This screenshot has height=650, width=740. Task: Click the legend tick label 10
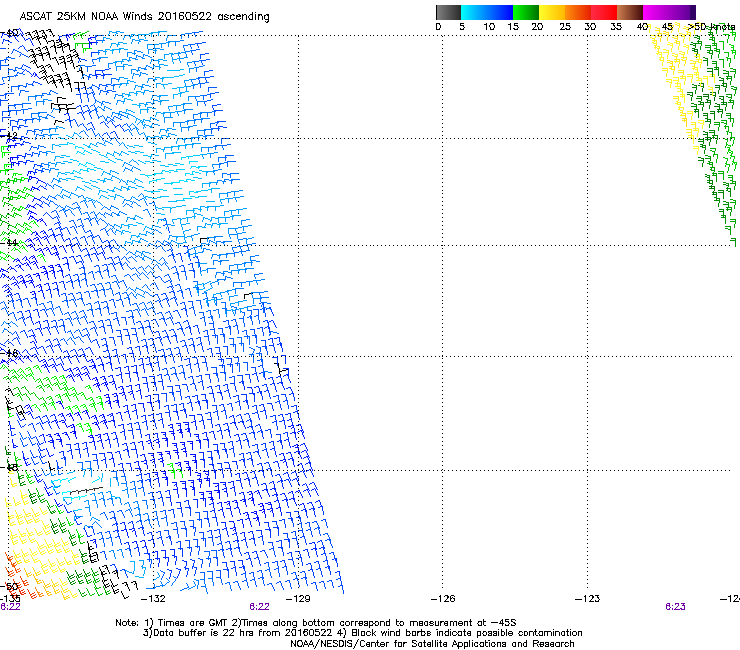[x=489, y=27]
